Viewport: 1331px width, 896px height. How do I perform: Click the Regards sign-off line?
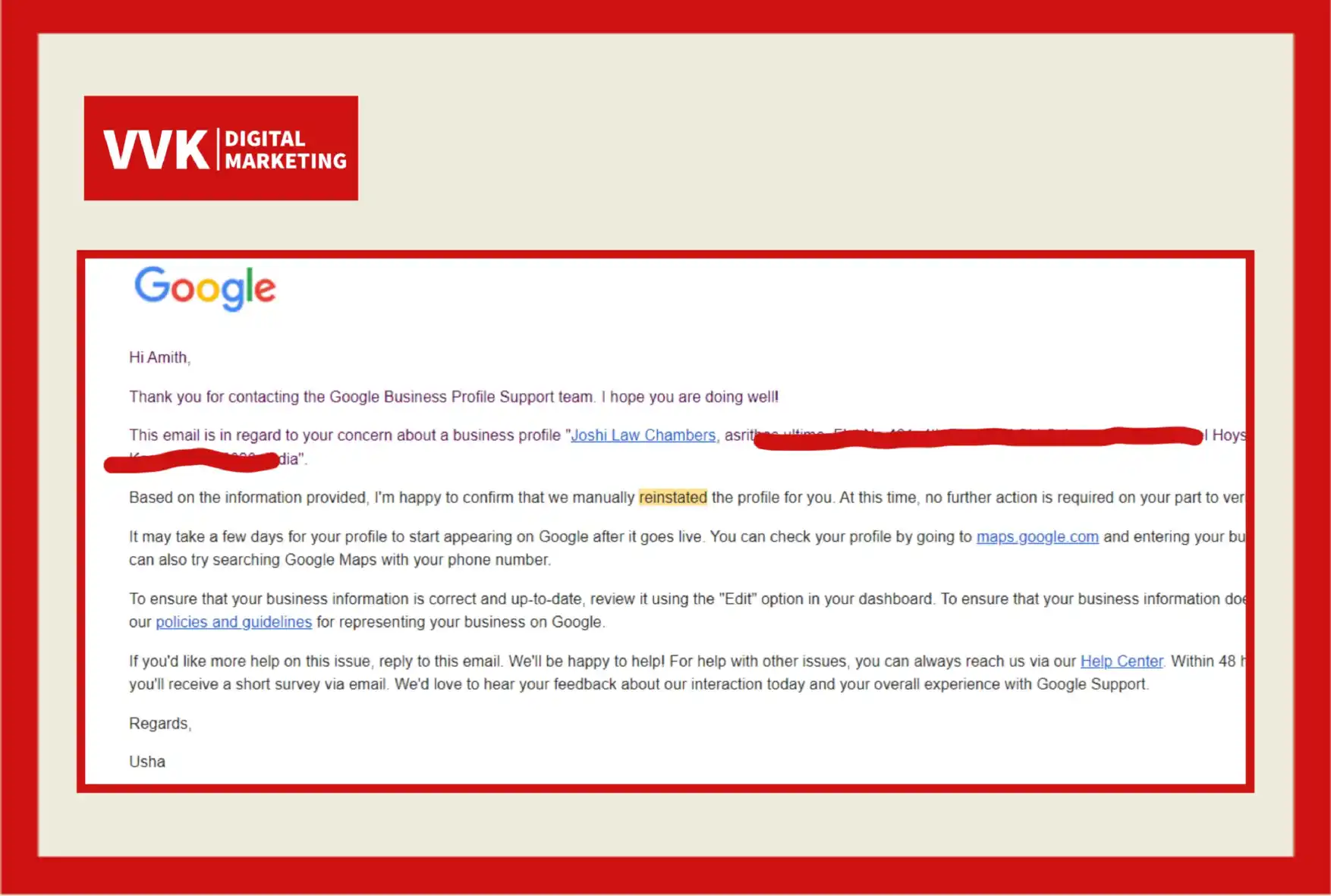160,723
